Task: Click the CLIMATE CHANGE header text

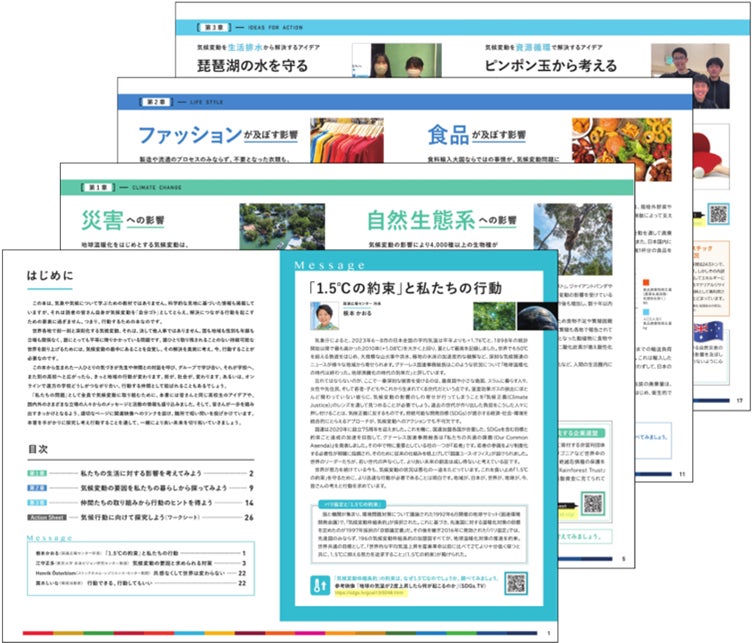Action: click(157, 187)
